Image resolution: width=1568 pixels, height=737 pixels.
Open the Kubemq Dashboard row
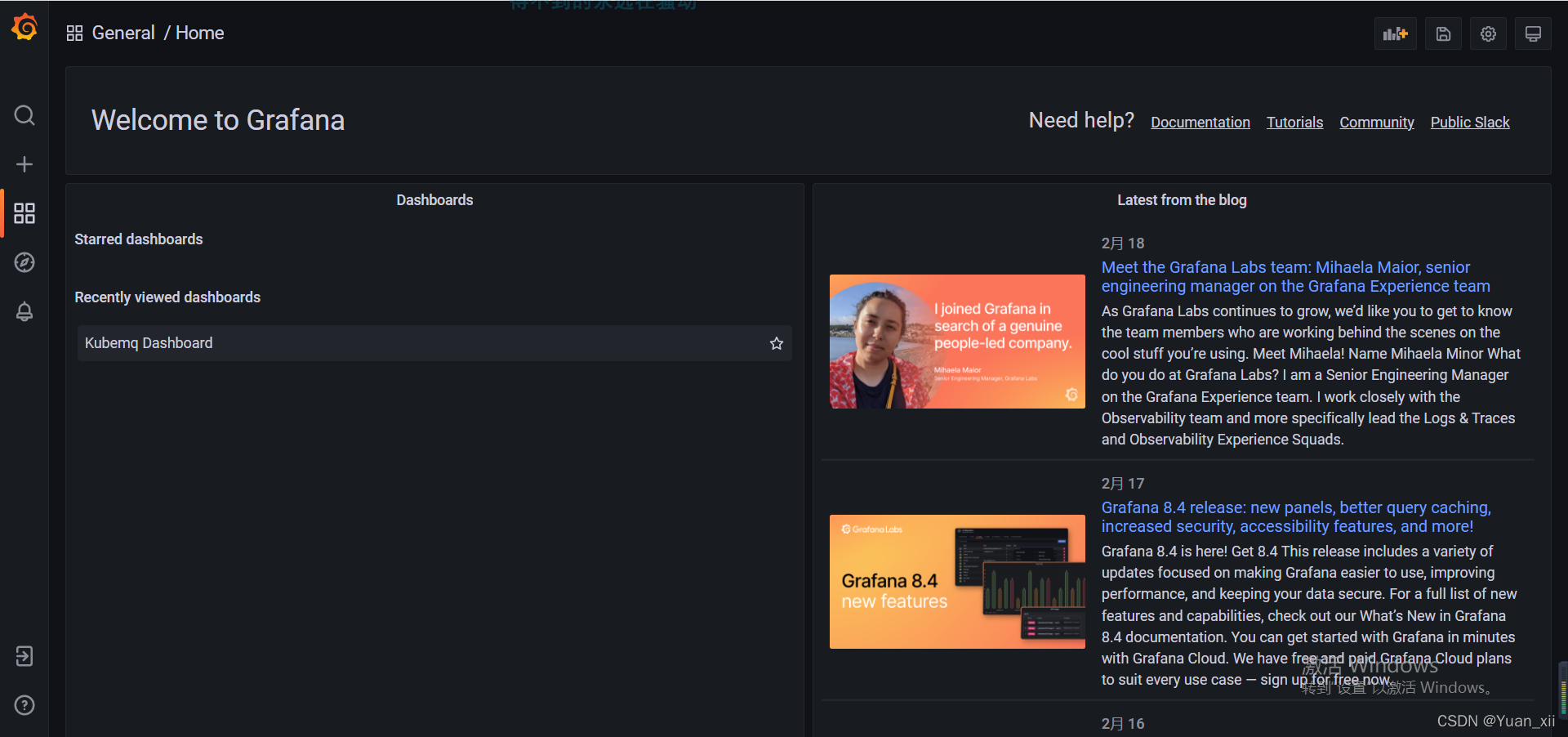click(434, 343)
